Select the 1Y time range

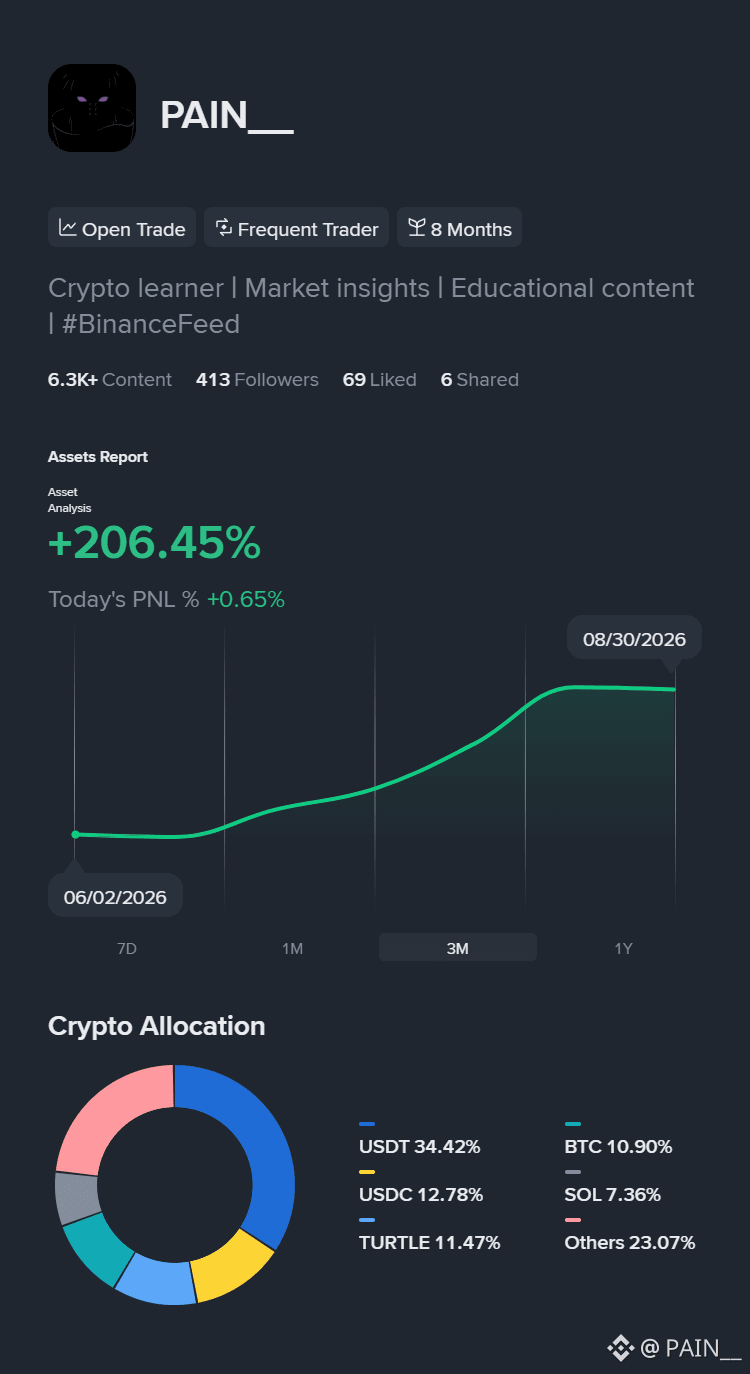coord(623,948)
